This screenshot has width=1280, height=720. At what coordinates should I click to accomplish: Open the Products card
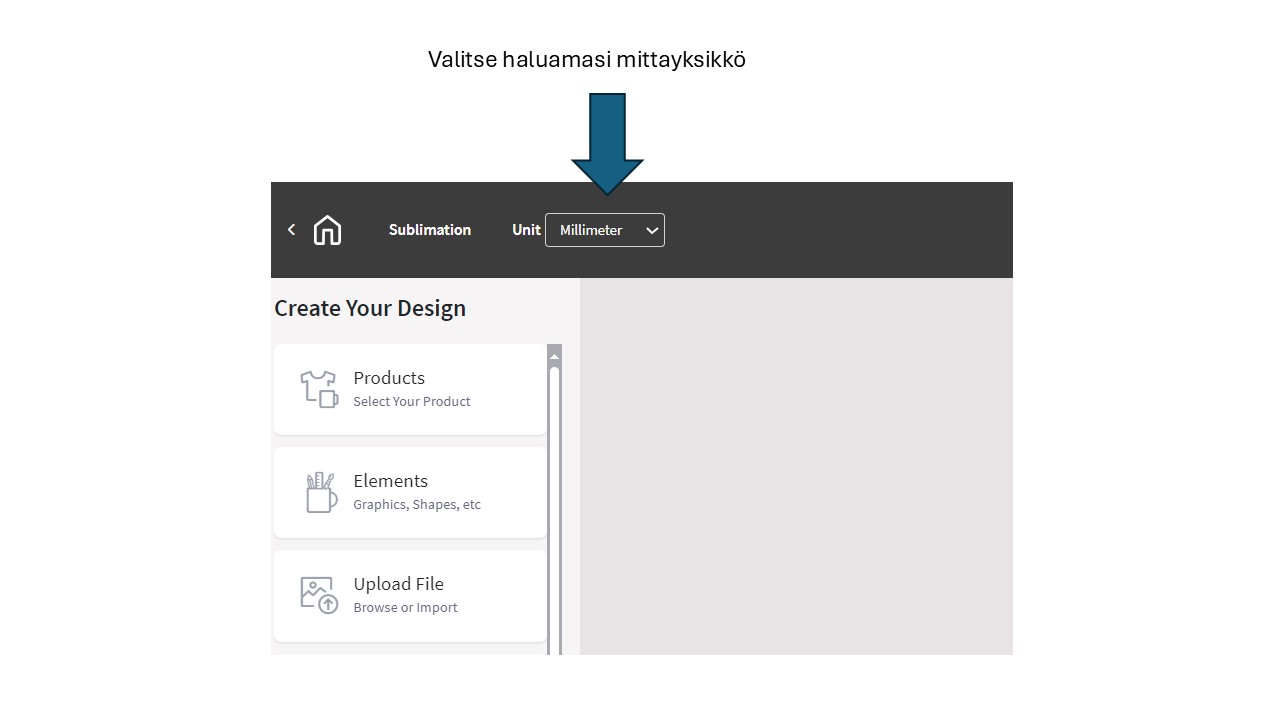pos(410,389)
